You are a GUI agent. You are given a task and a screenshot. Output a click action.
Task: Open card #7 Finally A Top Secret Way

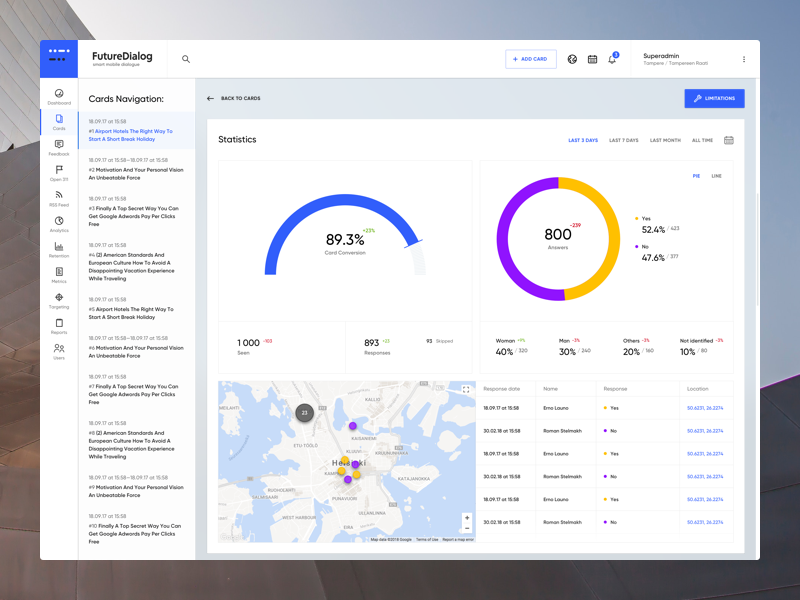pyautogui.click(x=136, y=389)
